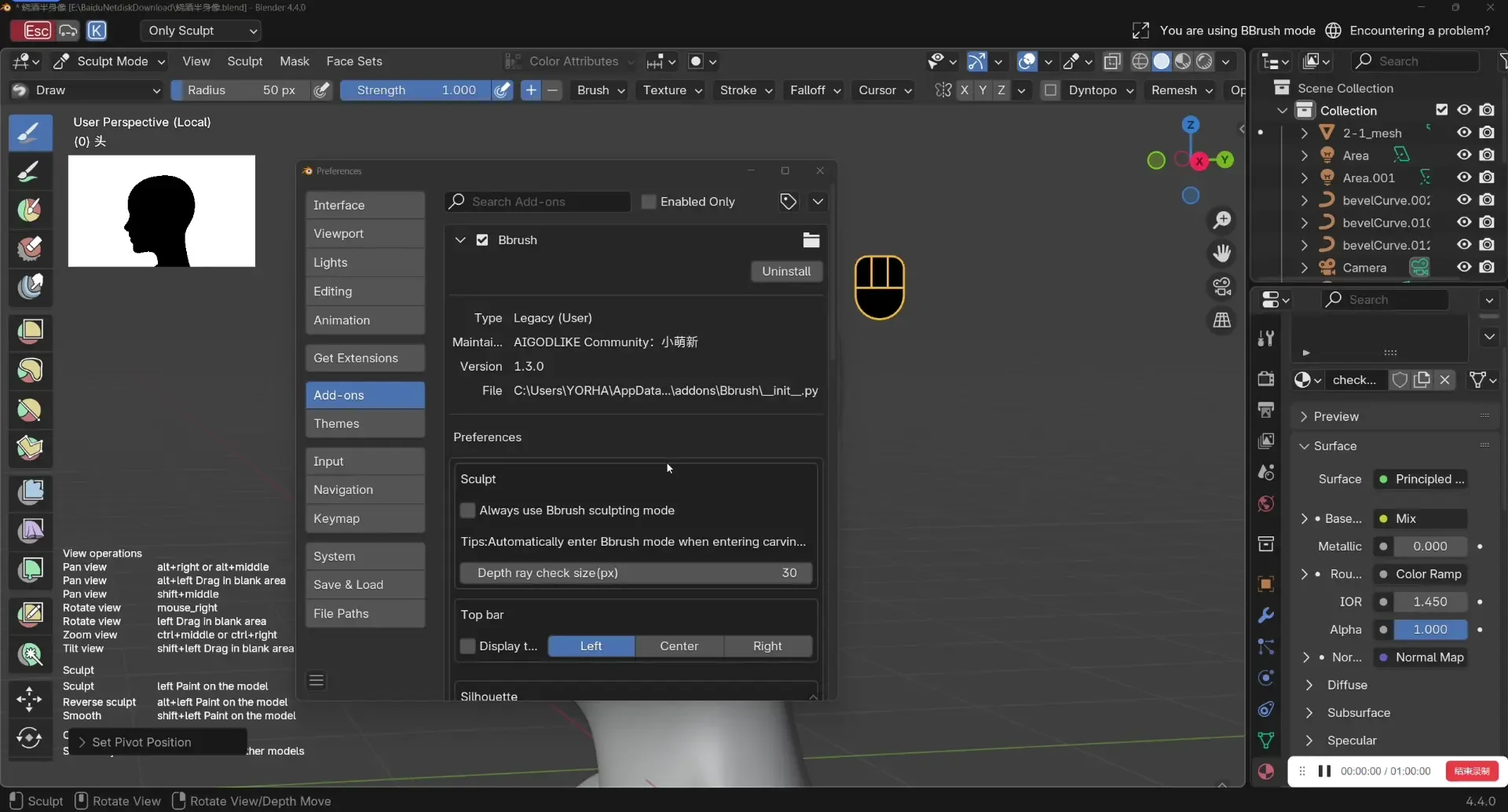Viewport: 1508px width, 812px height.
Task: Expand the 2-1_mesh outliner item
Action: click(x=1305, y=133)
